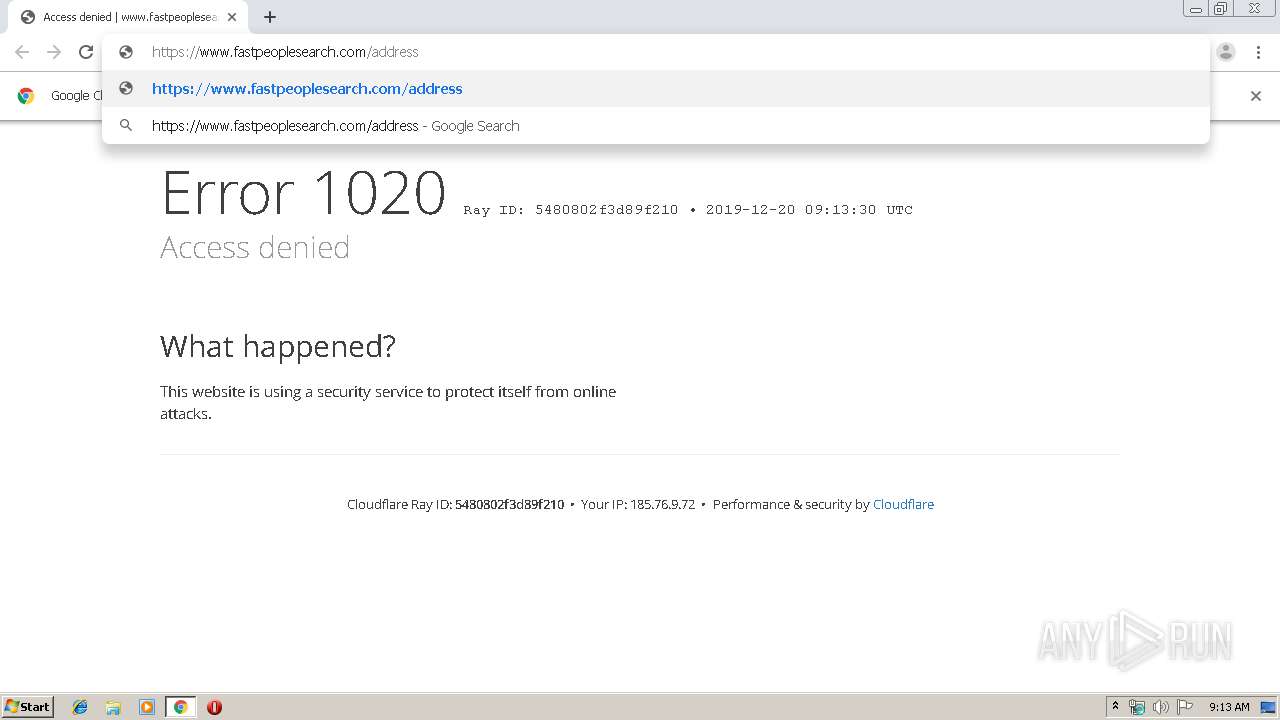Switch to Chrome taskbar button

pyautogui.click(x=180, y=707)
